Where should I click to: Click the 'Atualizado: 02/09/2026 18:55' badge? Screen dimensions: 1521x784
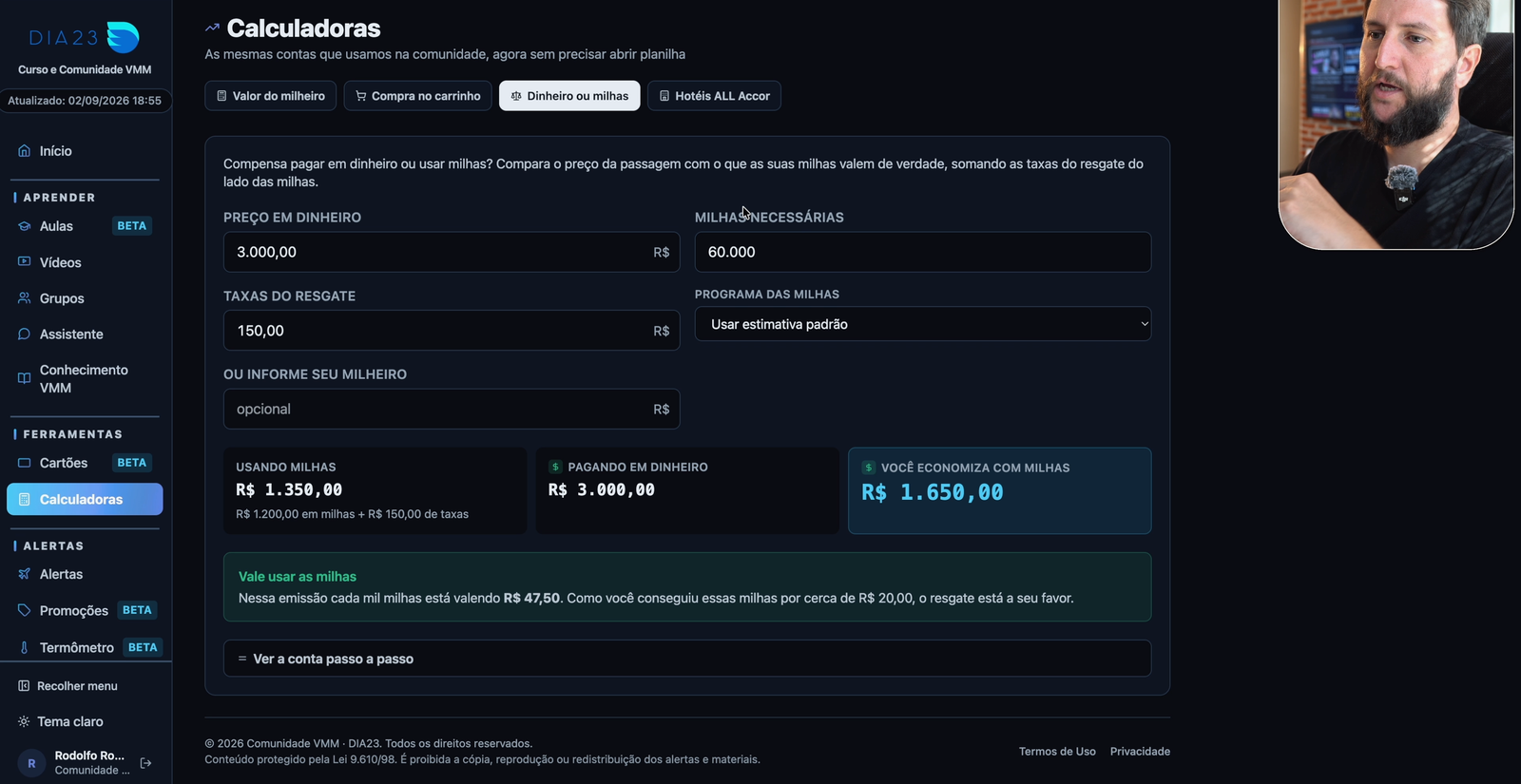pyautogui.click(x=85, y=100)
